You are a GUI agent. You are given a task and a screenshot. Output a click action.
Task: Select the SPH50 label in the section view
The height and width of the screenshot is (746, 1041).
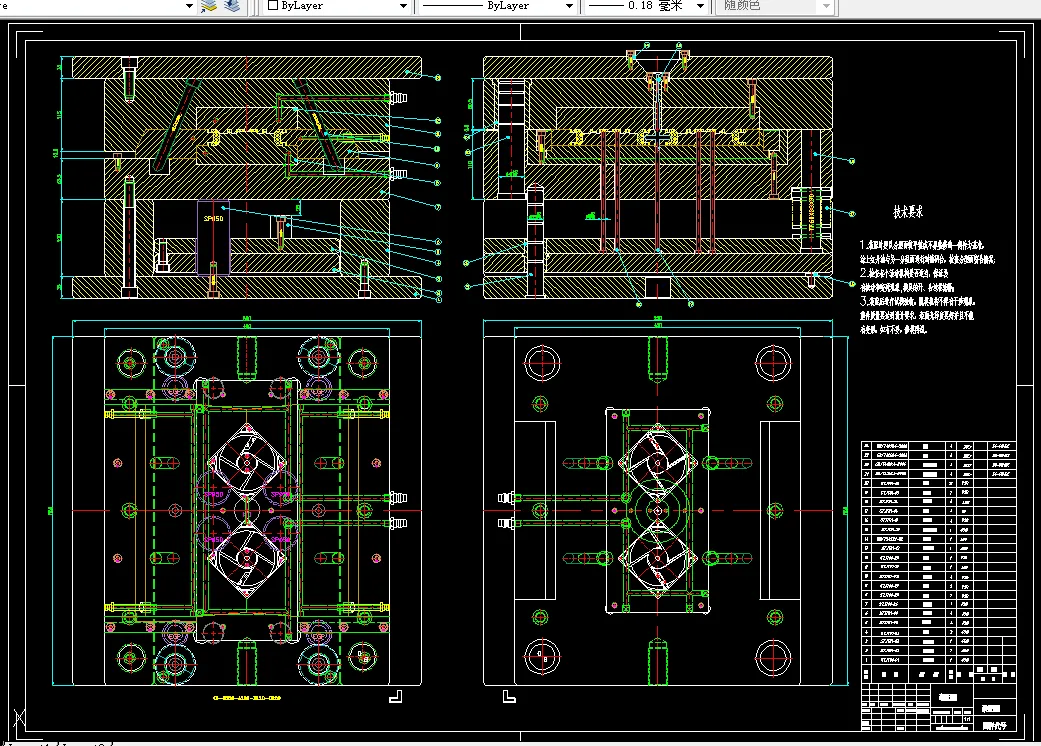pos(214,217)
